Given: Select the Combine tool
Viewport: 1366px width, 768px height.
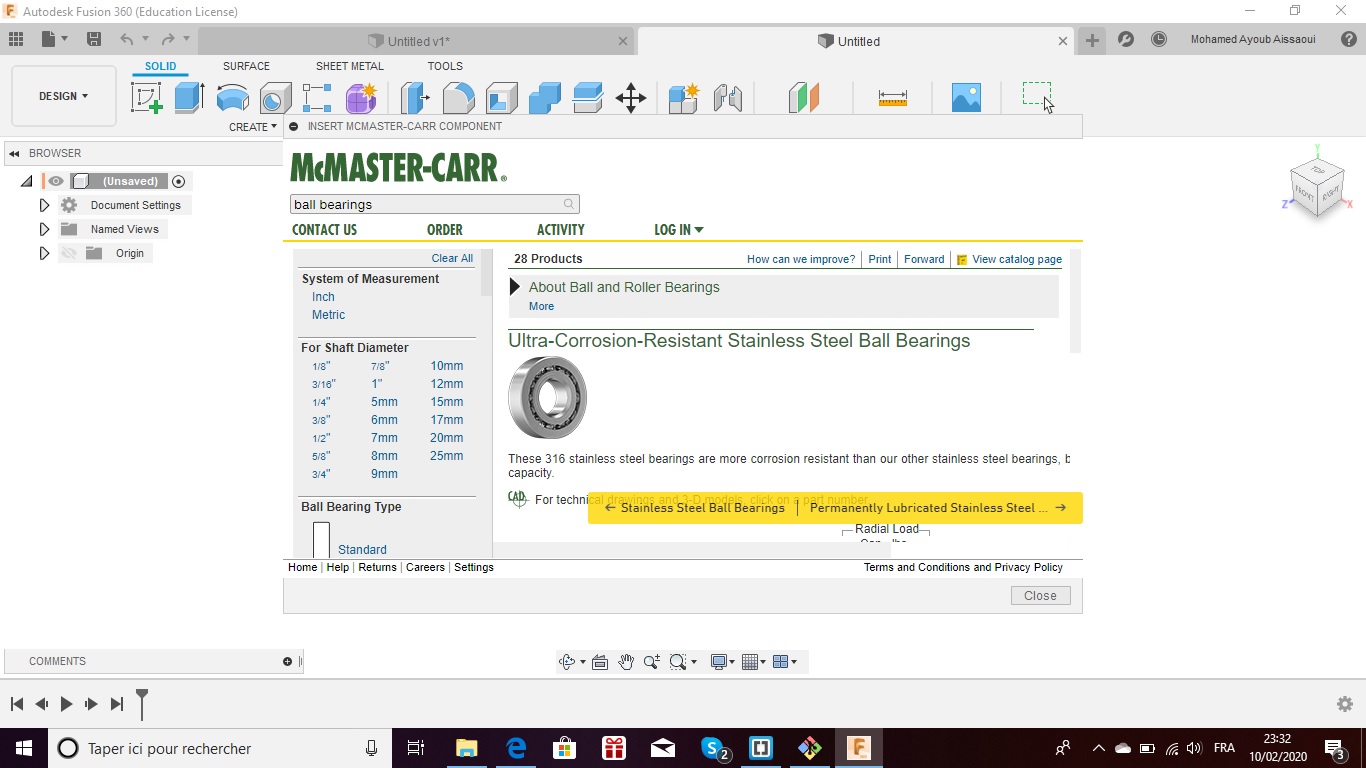Looking at the screenshot, I should click(x=544, y=98).
